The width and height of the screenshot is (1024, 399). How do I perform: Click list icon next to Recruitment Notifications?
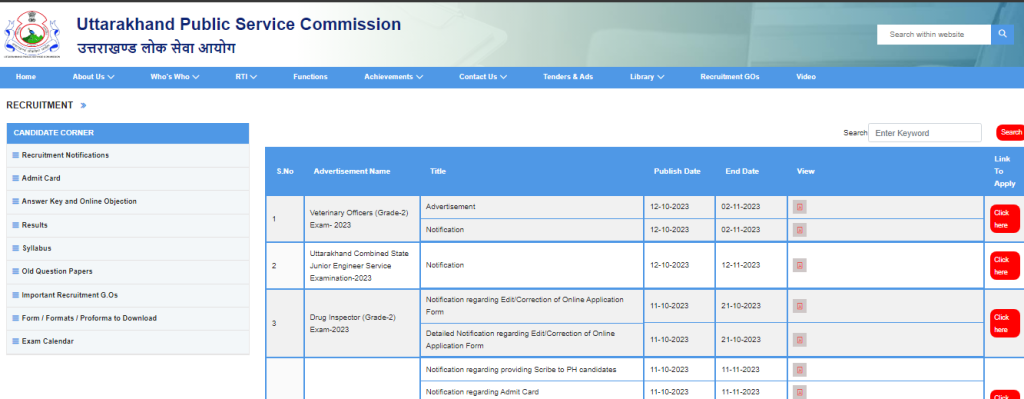pos(16,155)
